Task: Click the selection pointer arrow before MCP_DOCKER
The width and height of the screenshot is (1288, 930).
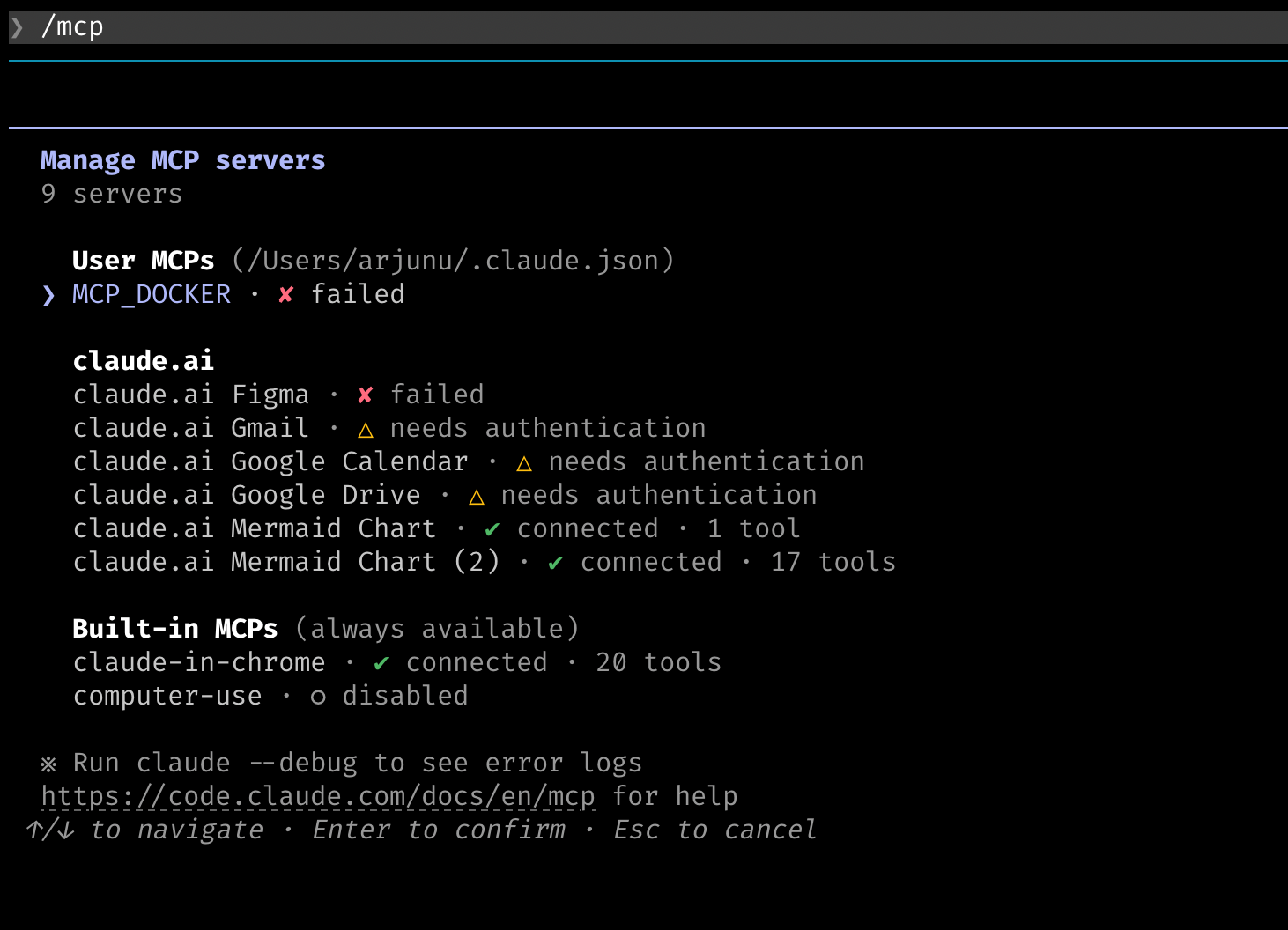Action: [x=48, y=295]
